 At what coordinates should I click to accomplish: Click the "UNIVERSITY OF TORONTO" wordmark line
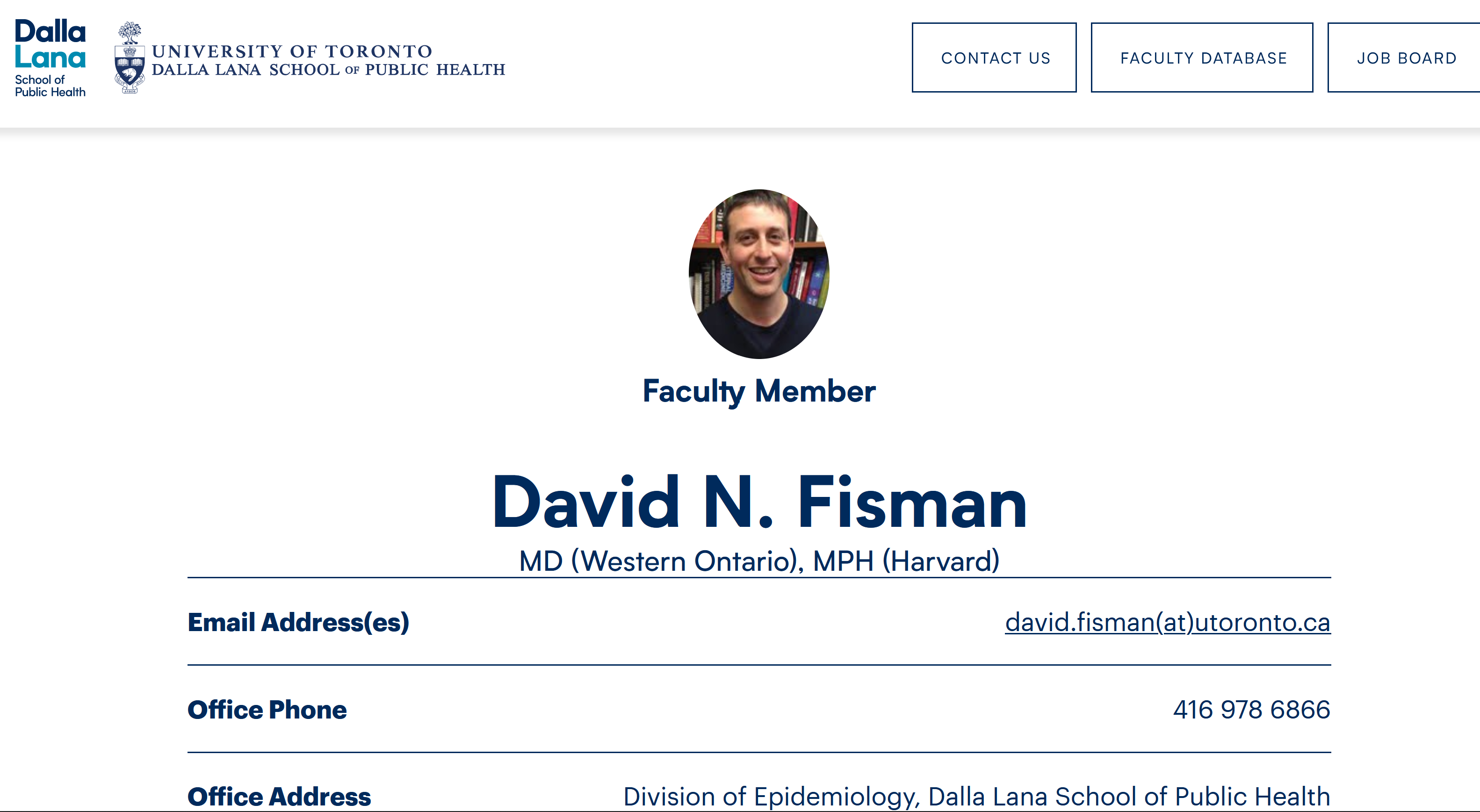292,51
